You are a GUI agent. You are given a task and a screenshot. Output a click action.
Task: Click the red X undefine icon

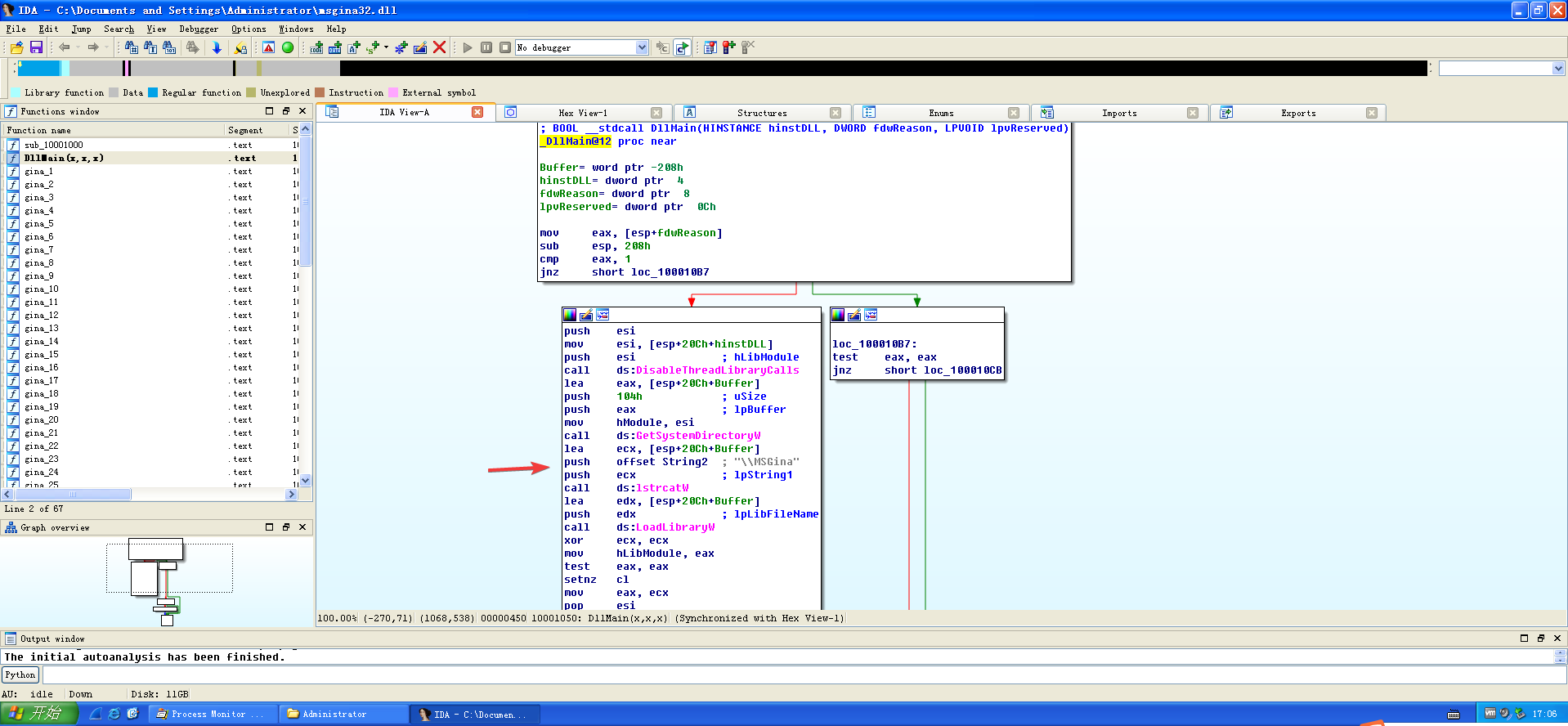coord(439,47)
